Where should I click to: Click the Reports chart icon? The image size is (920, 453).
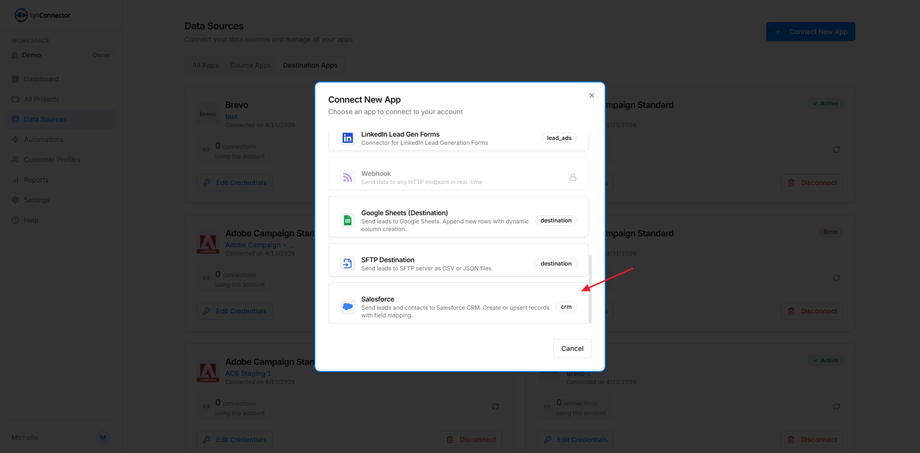pos(15,180)
